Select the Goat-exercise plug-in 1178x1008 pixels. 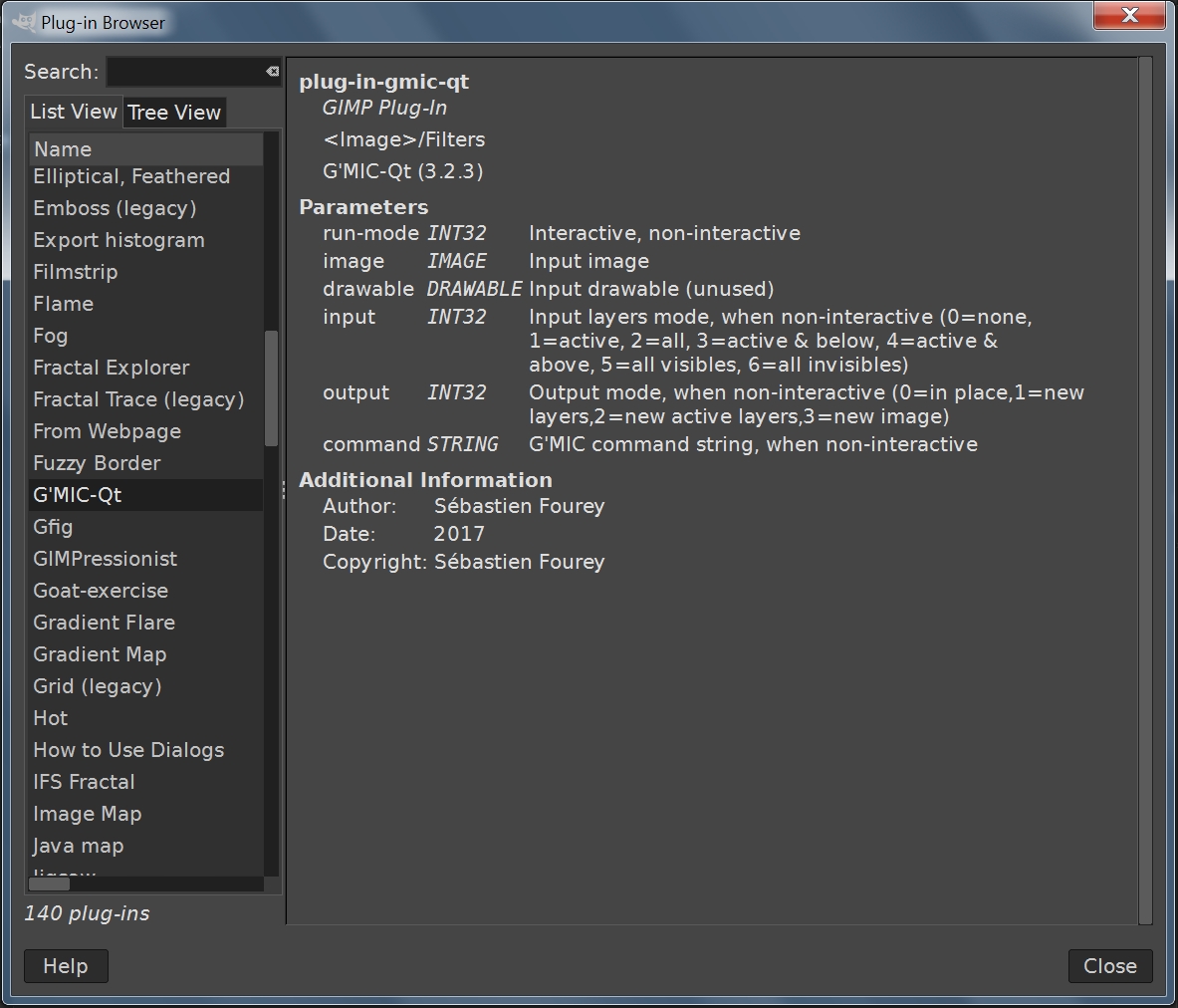point(146,591)
